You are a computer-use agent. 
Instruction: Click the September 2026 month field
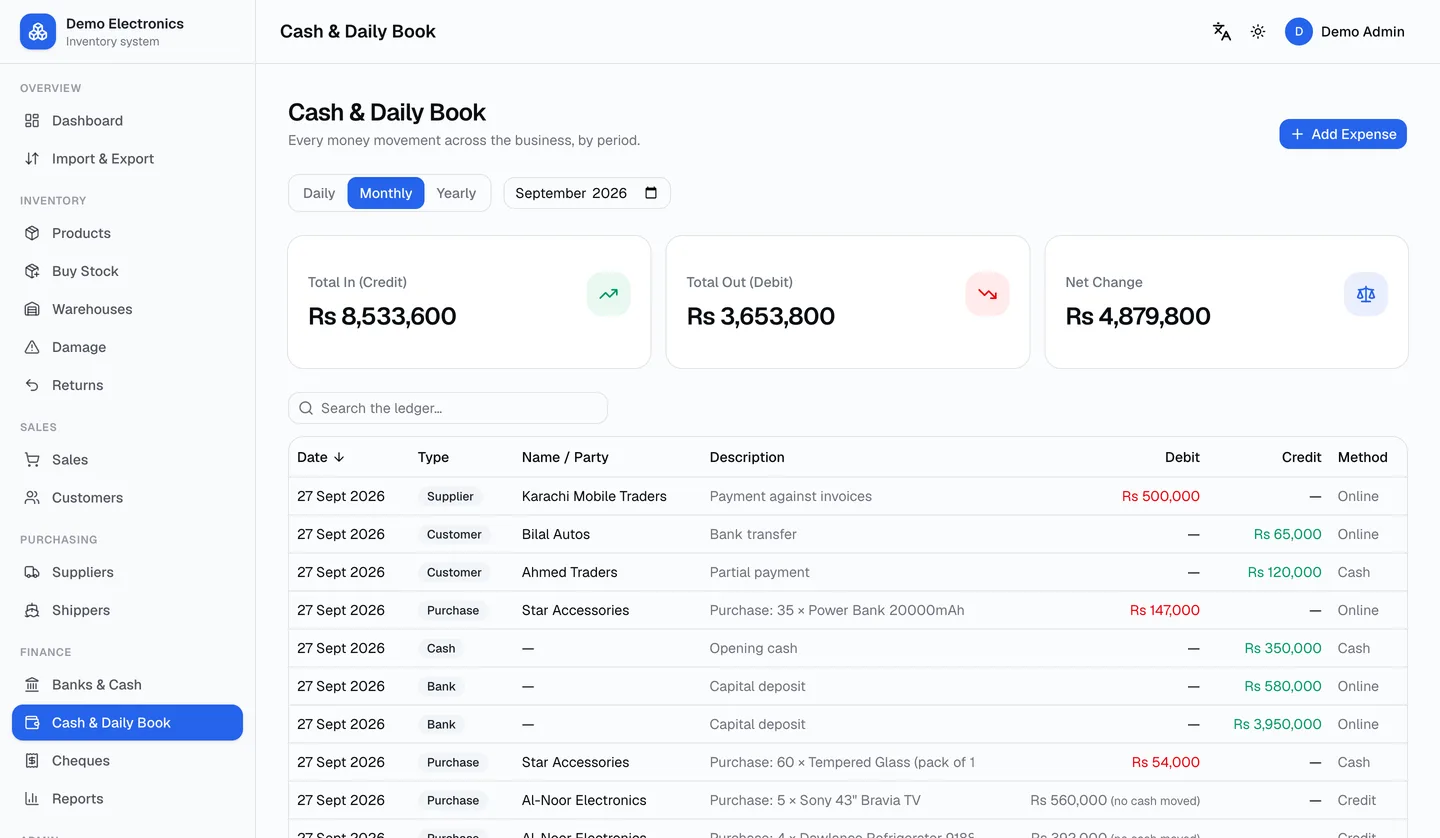pos(587,193)
